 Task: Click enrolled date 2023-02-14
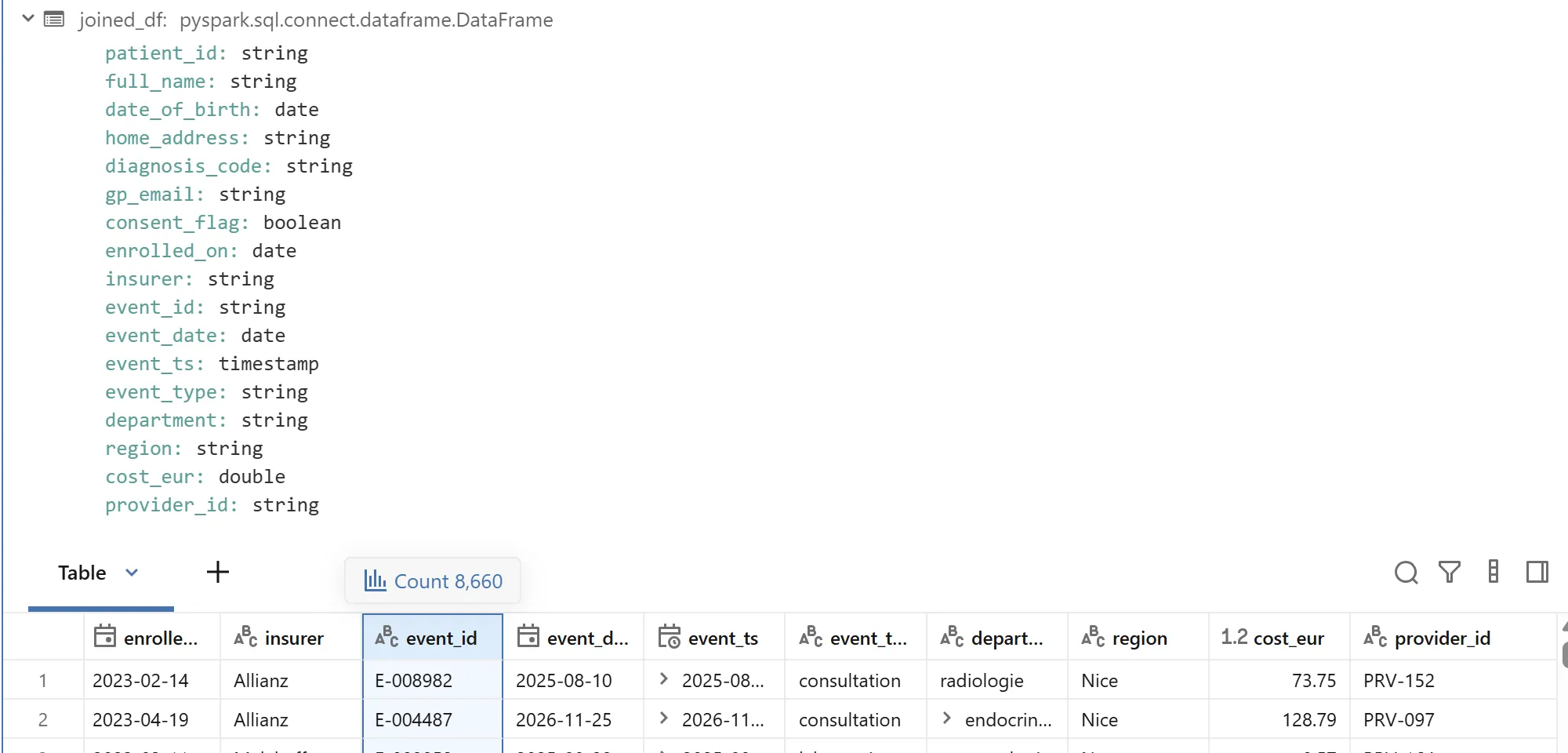coord(151,680)
